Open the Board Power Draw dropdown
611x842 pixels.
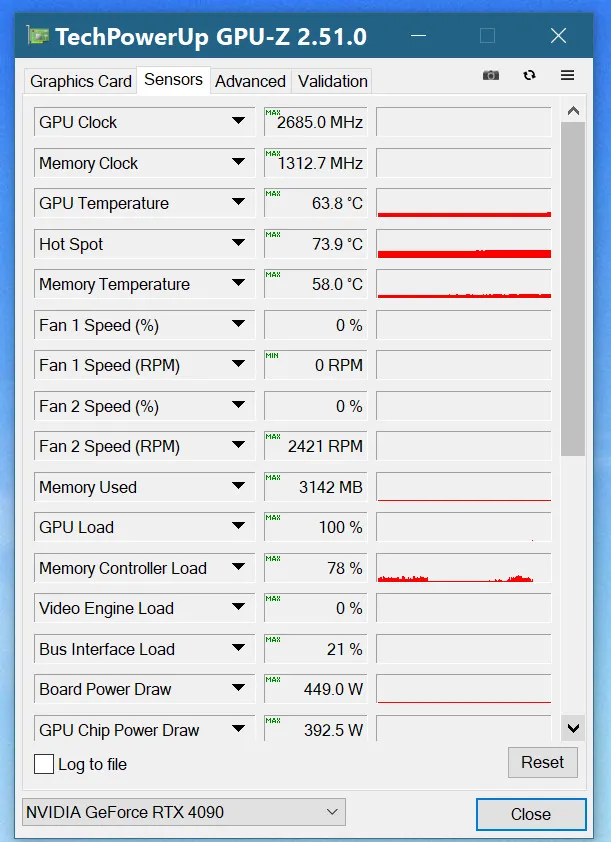click(x=238, y=689)
